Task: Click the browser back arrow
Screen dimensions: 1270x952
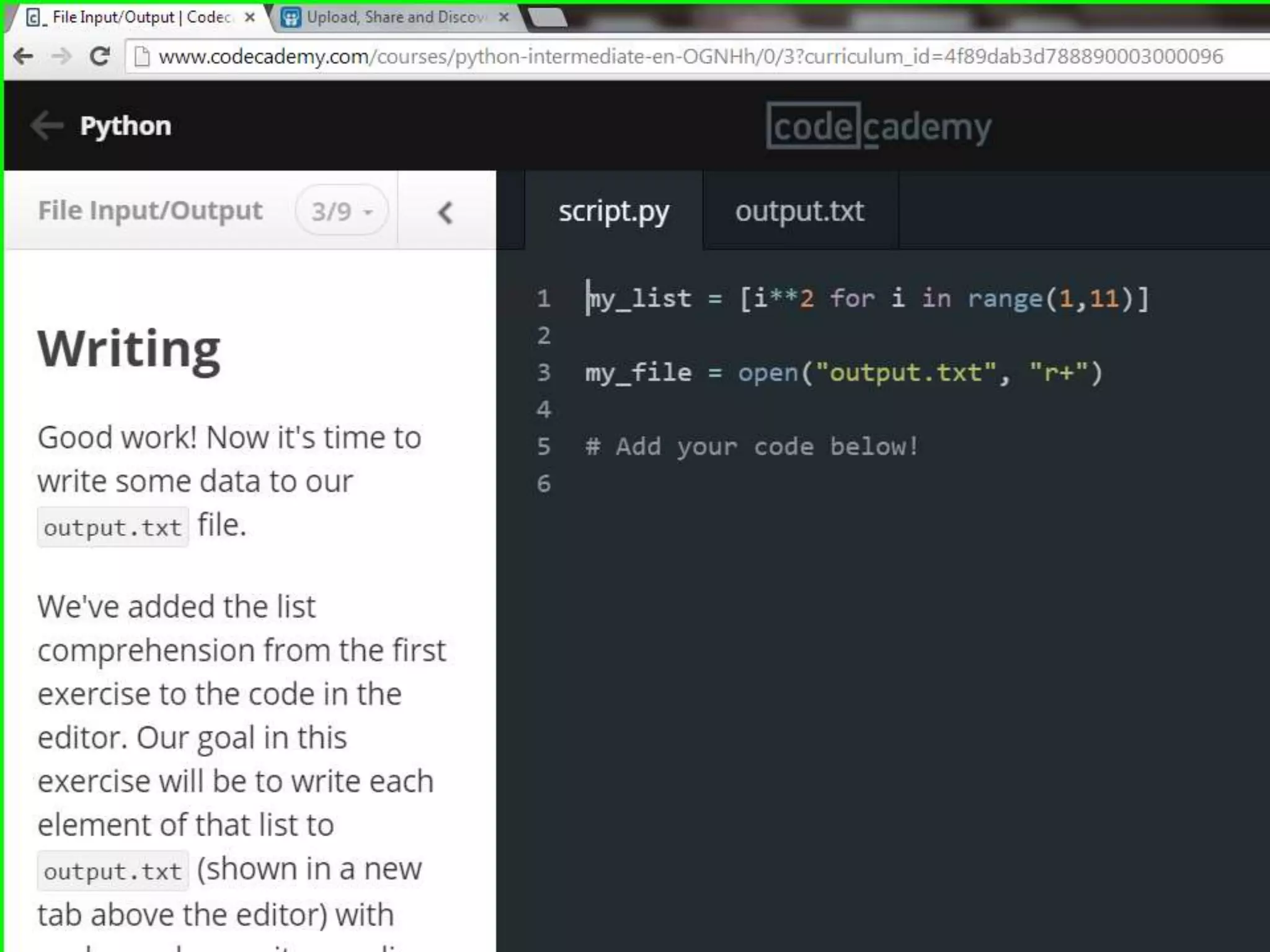Action: click(x=24, y=56)
